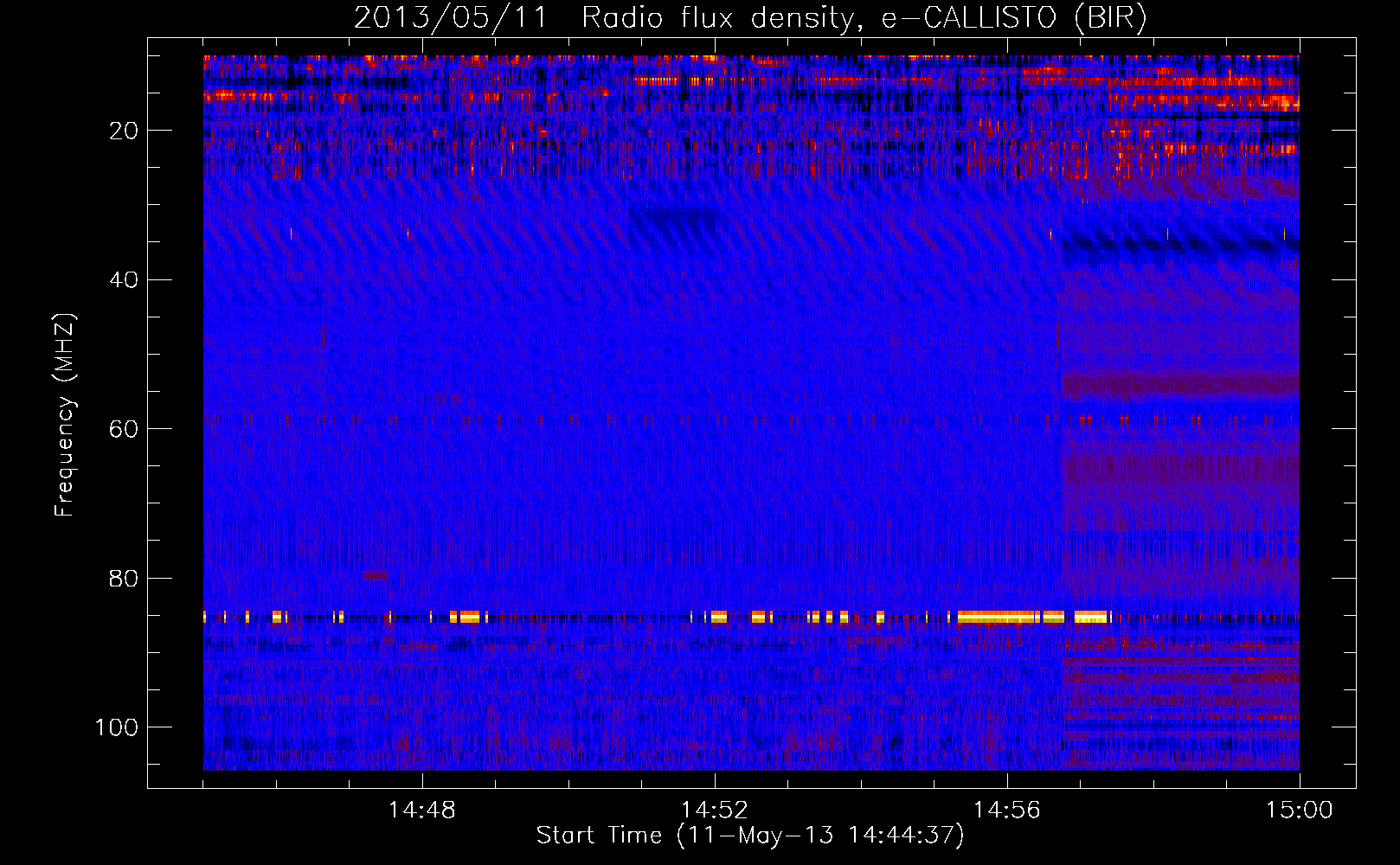This screenshot has height=865, width=1400.
Task: Click the date '2013/05/11' in the title
Action: point(452,18)
